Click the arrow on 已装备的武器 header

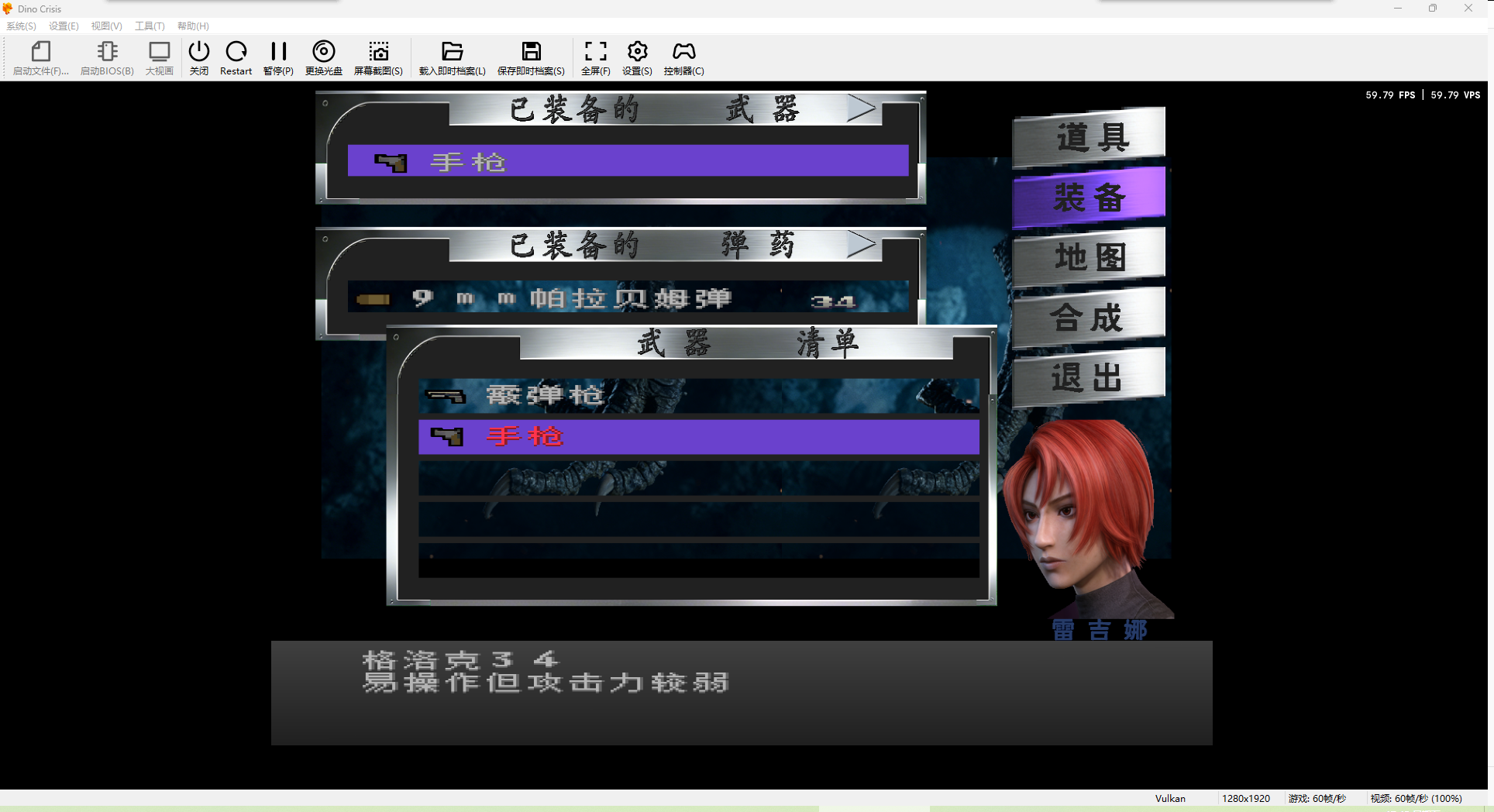861,109
